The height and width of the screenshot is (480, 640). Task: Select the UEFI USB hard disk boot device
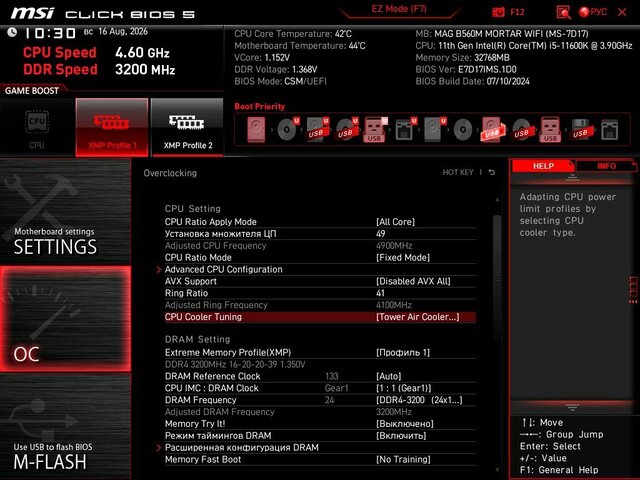tap(318, 130)
